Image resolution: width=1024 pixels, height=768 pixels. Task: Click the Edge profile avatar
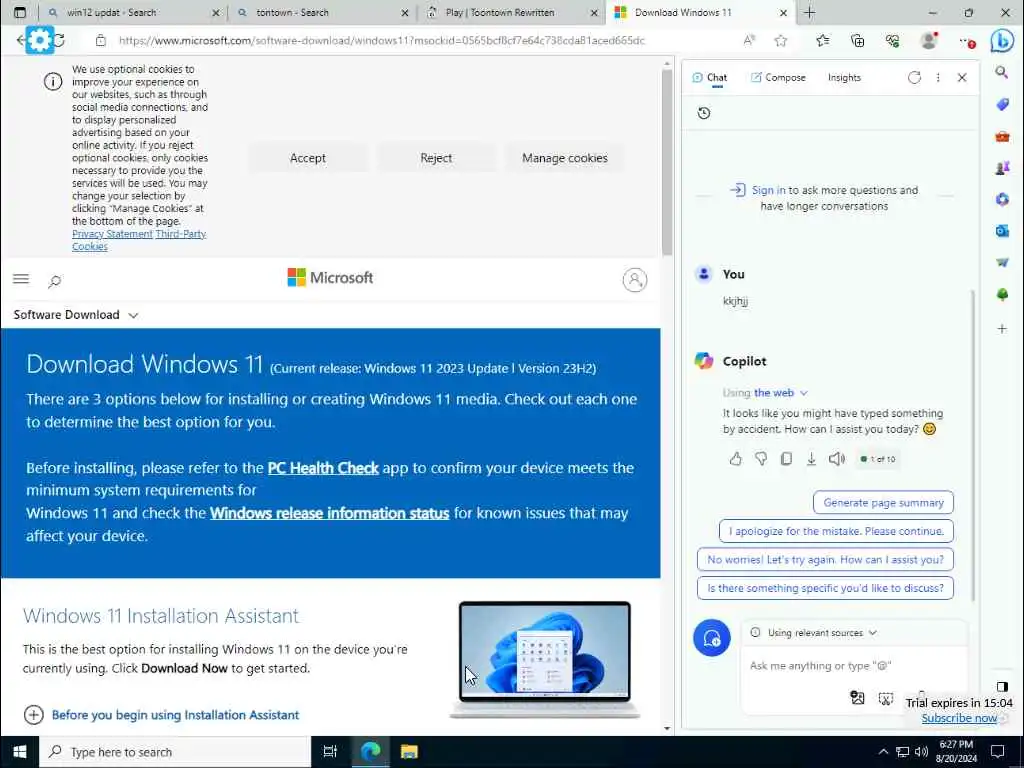pos(929,40)
